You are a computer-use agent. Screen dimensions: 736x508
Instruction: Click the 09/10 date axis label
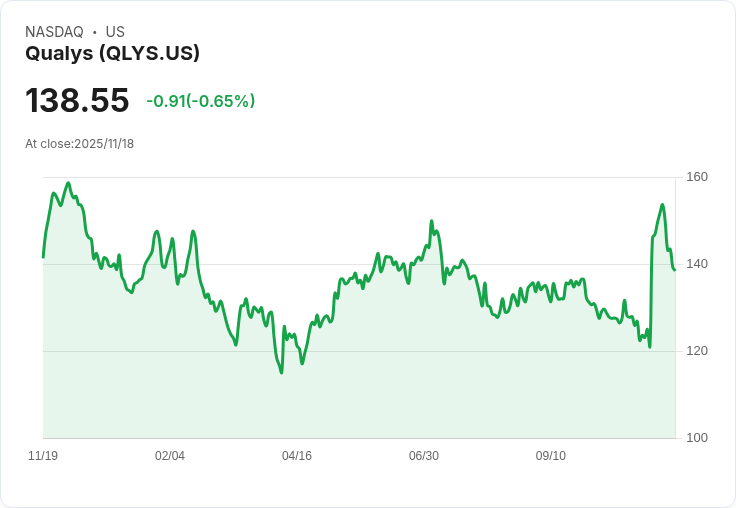(551, 456)
